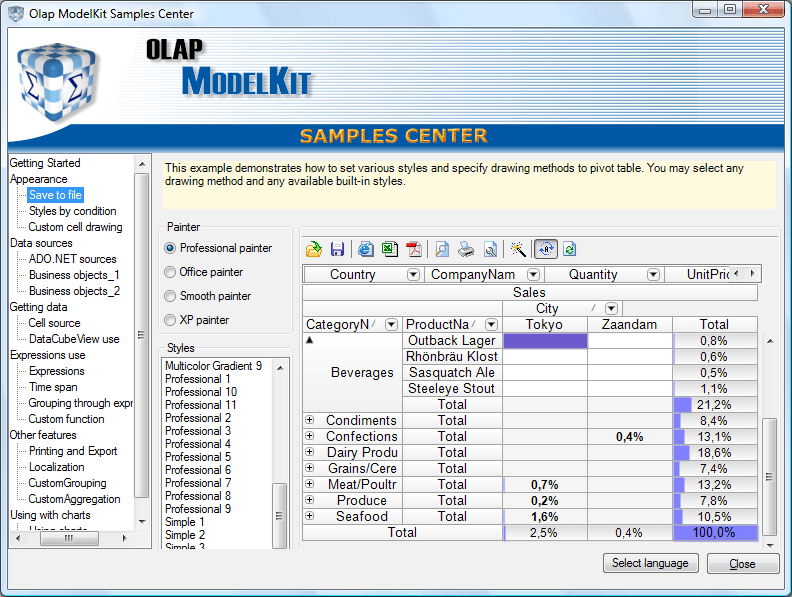The image size is (792, 597).
Task: Choose Professional 10 style
Action: (x=201, y=392)
